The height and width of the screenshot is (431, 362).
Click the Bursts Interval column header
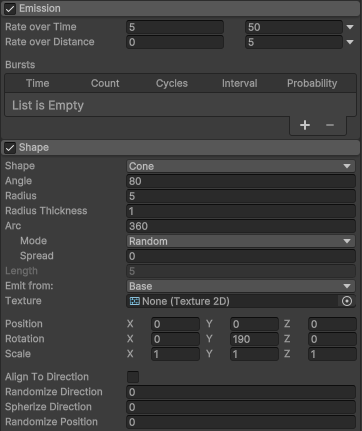click(240, 83)
